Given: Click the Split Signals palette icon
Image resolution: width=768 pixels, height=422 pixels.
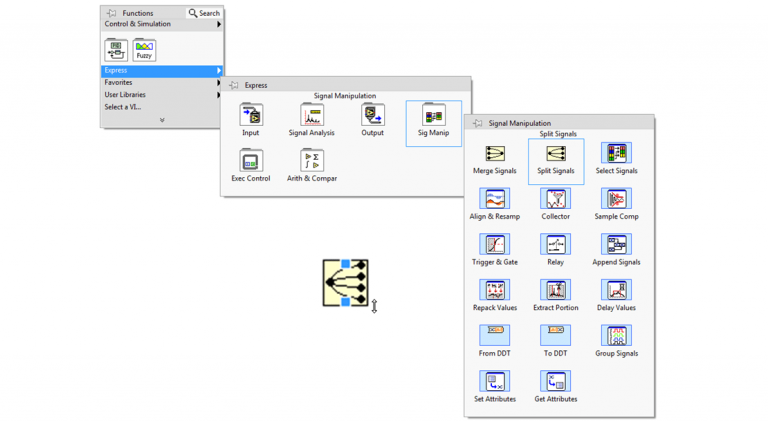Looking at the screenshot, I should pos(555,154).
